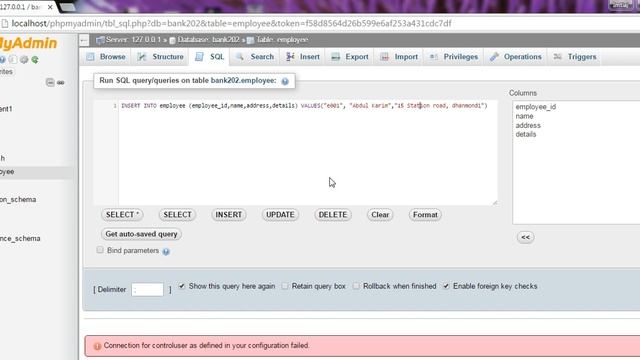Click the phpMyAdmin logo
This screenshot has height=360, width=640.
point(28,43)
